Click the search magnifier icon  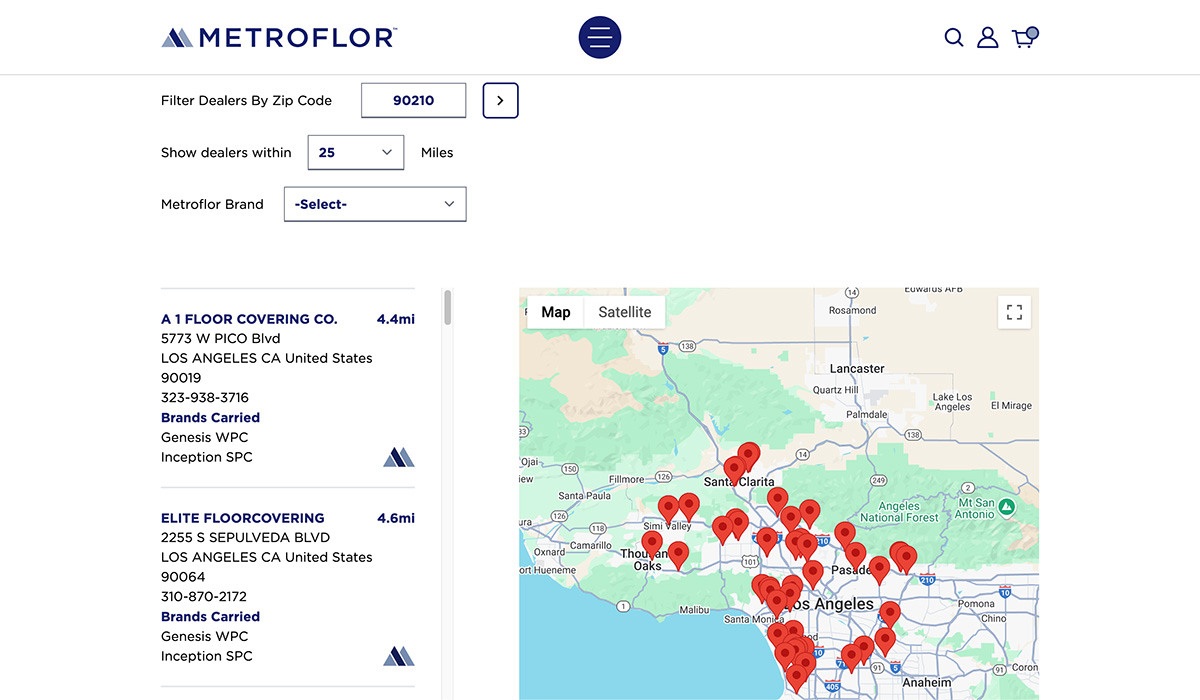coord(954,38)
